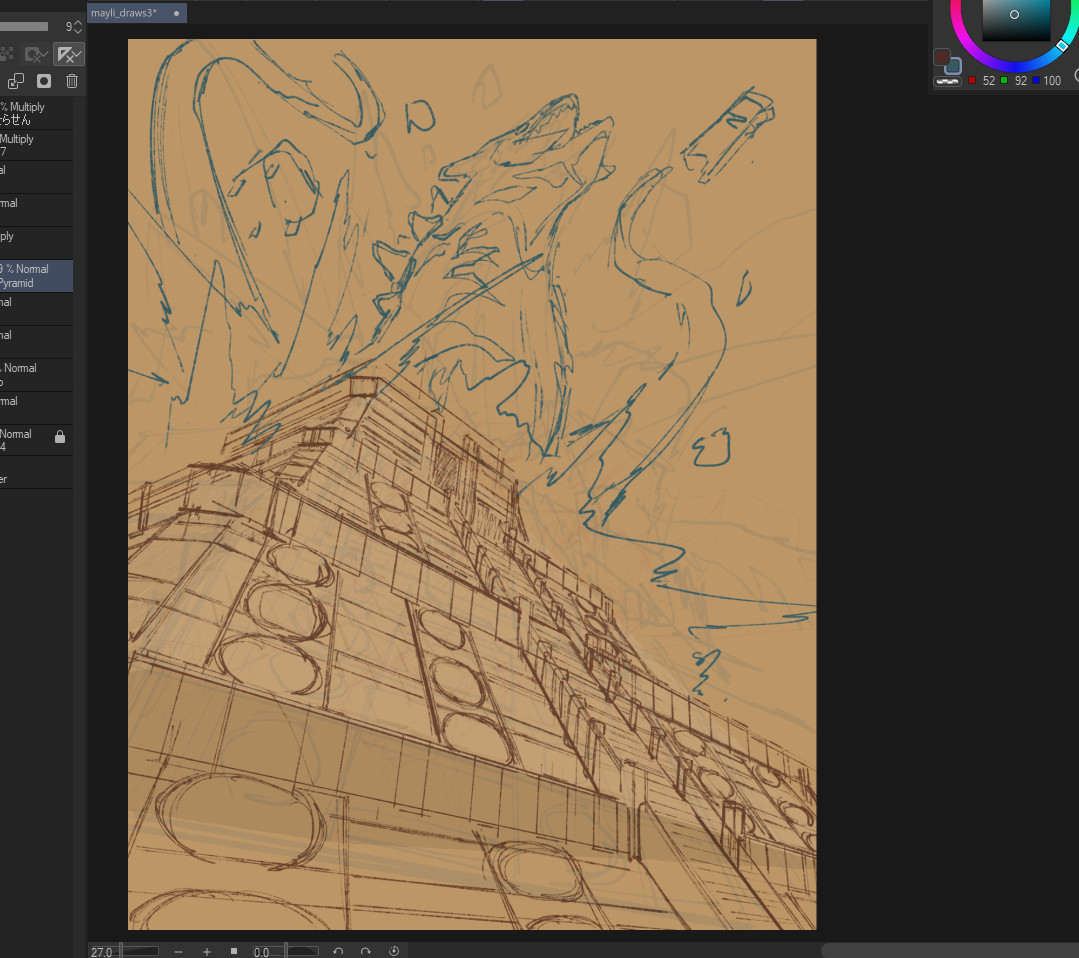Viewport: 1079px width, 958px height.
Task: Click the lock icon on the locked layer
Action: point(60,437)
